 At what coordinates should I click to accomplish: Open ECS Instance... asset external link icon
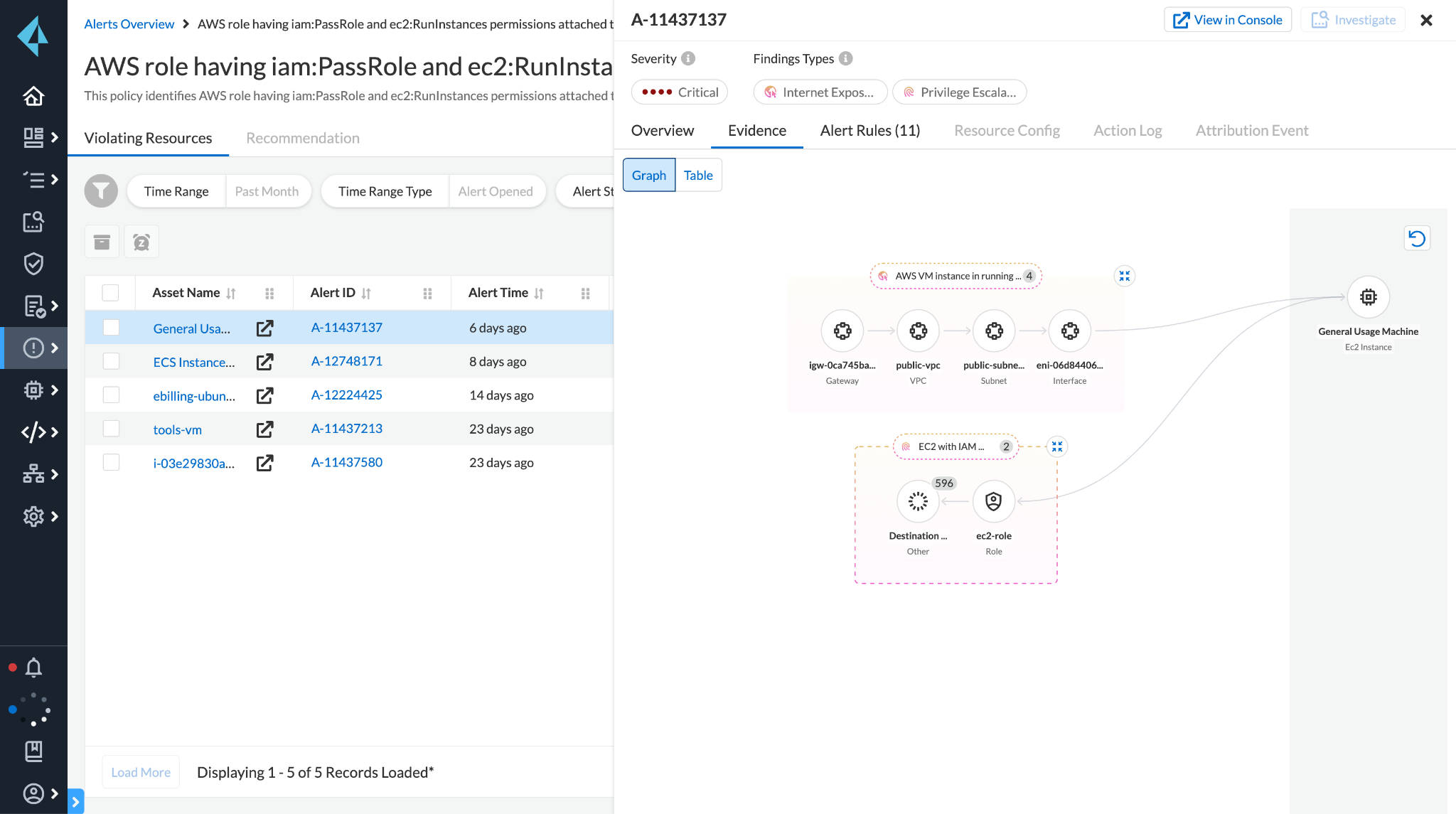264,362
